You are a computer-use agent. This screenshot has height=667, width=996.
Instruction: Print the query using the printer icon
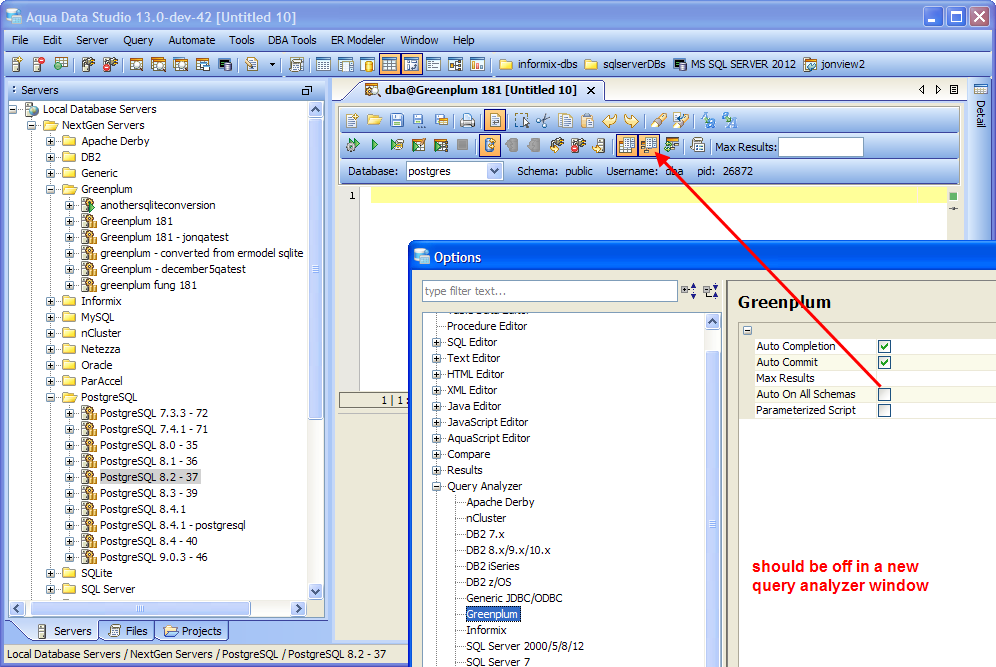tap(468, 120)
